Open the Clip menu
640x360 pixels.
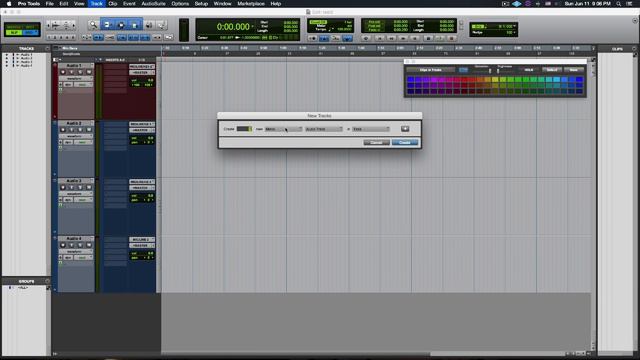113,4
